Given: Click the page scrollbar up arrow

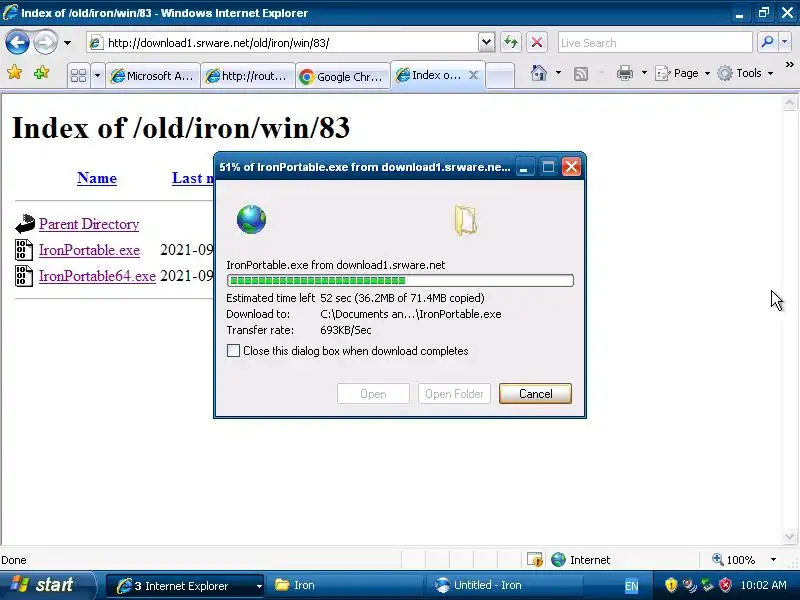Looking at the screenshot, I should (x=789, y=104).
